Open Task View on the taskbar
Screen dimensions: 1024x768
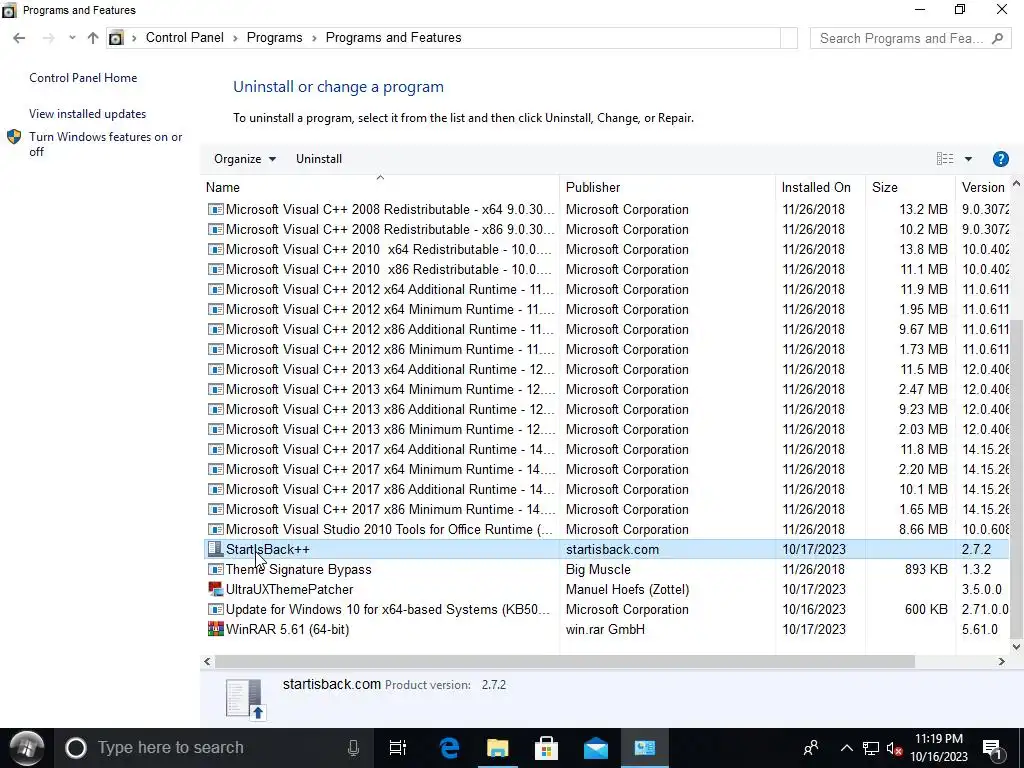pyautogui.click(x=397, y=748)
